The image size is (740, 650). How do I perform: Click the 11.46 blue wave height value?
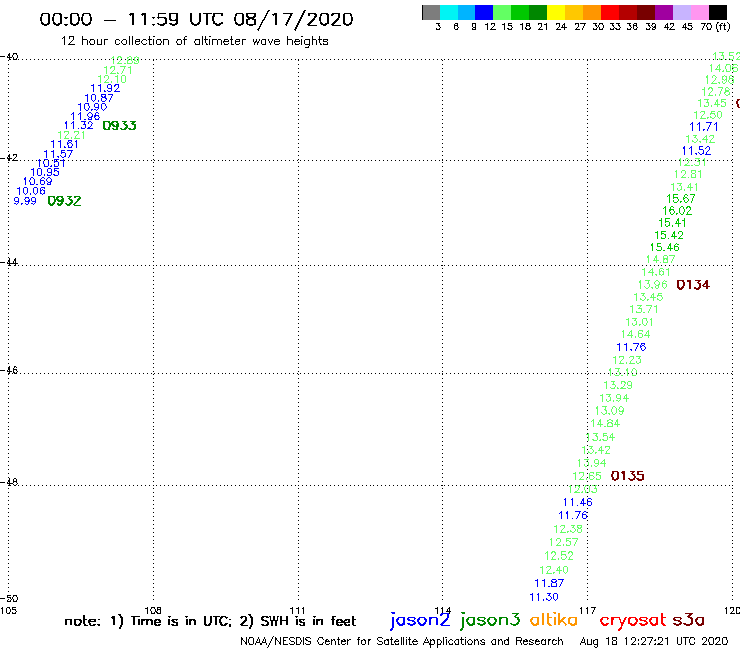tap(577, 502)
